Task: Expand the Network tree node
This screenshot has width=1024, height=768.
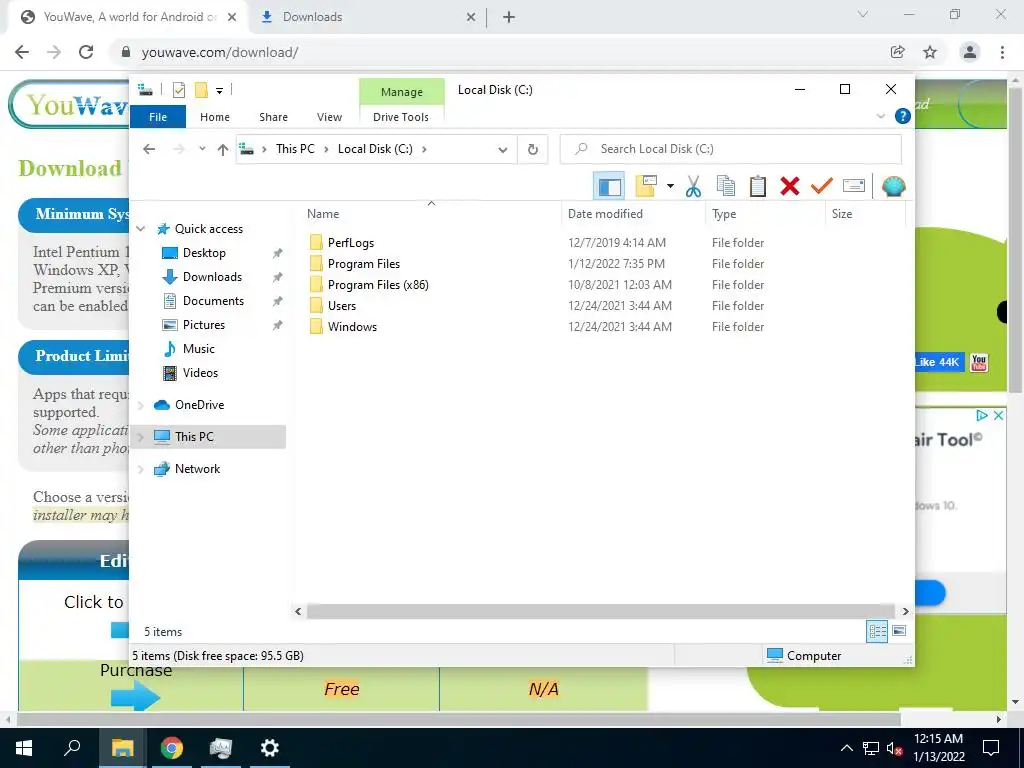Action: point(140,469)
